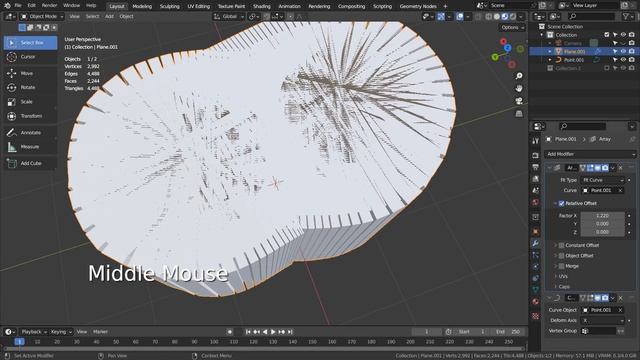This screenshot has height=360, width=640.
Task: Enable Object Offset checkbox
Action: (561, 256)
